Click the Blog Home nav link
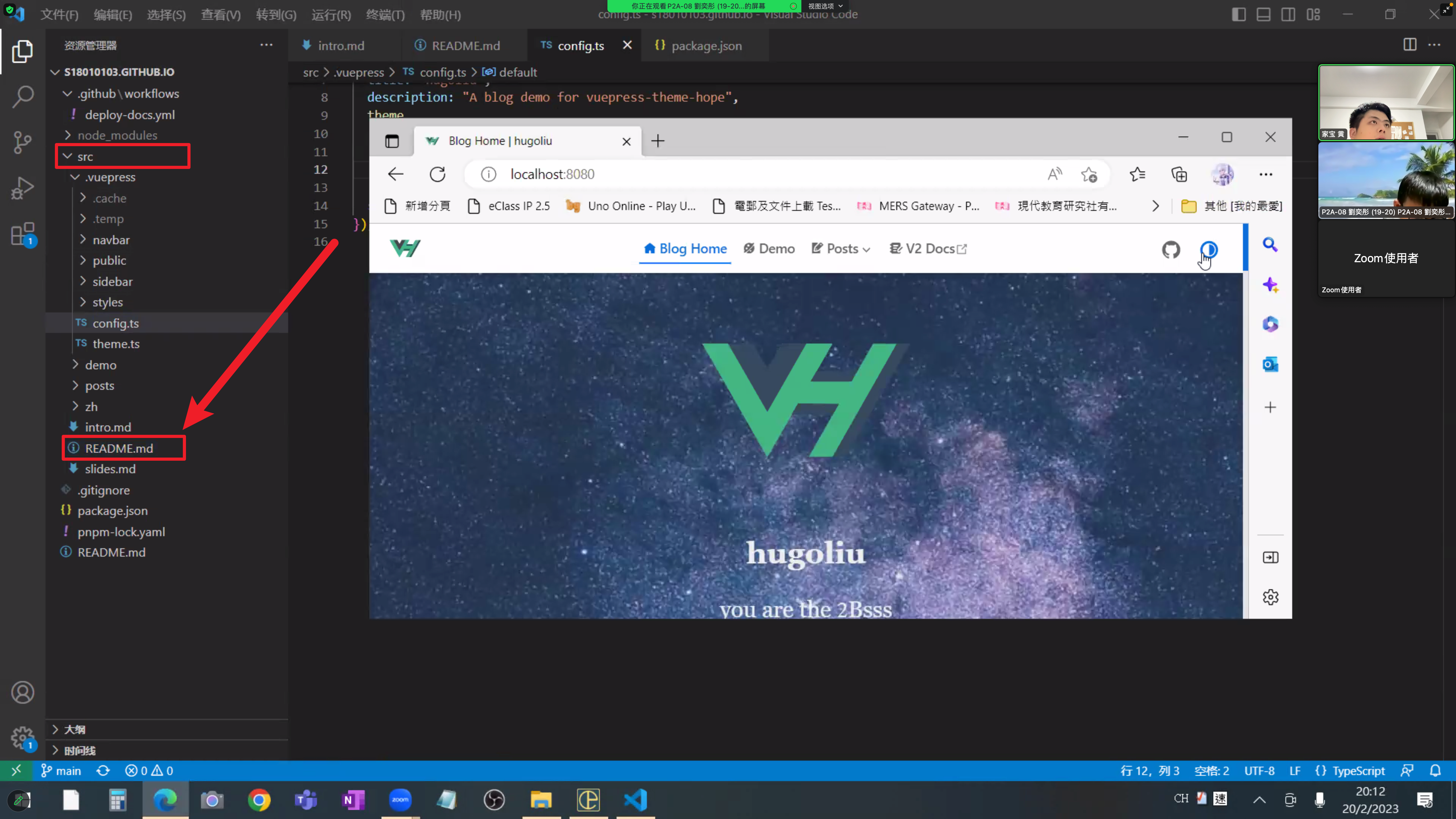The height and width of the screenshot is (819, 1456). 685,249
